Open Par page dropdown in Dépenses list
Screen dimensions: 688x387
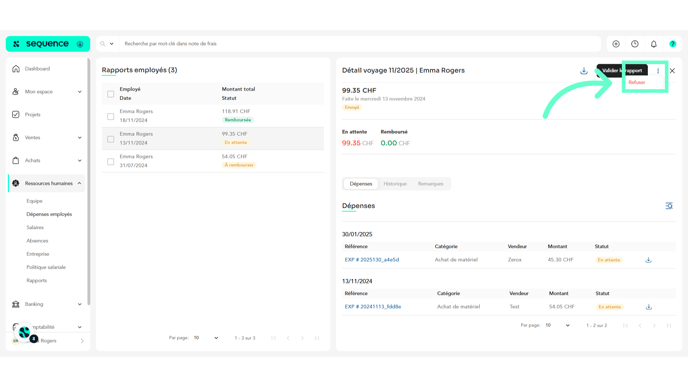(557, 325)
